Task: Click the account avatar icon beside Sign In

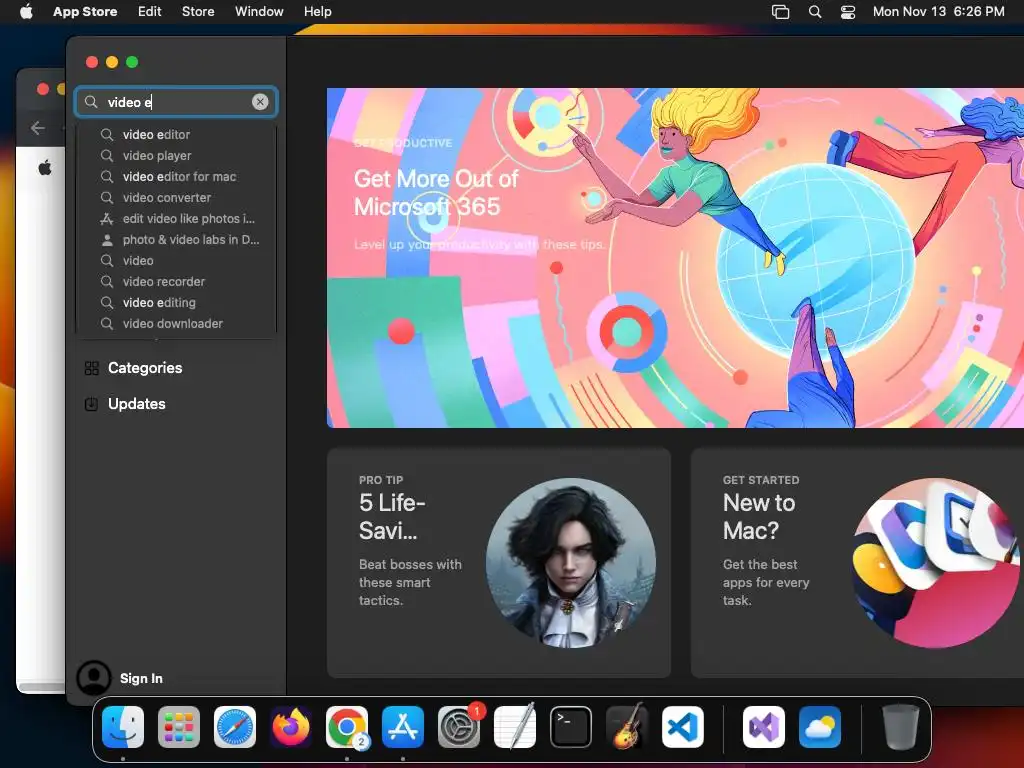Action: pos(94,678)
